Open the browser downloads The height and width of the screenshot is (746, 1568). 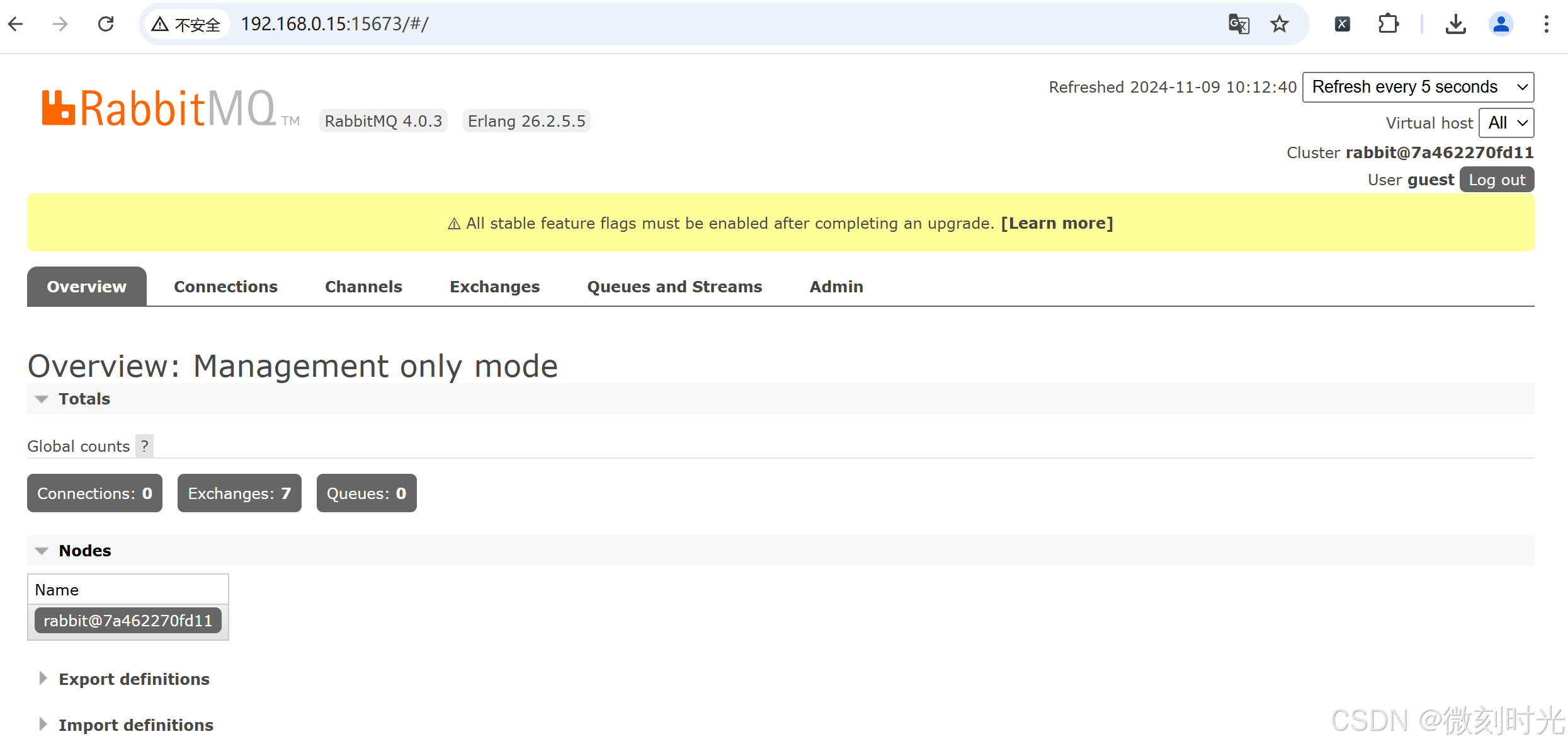pyautogui.click(x=1455, y=24)
